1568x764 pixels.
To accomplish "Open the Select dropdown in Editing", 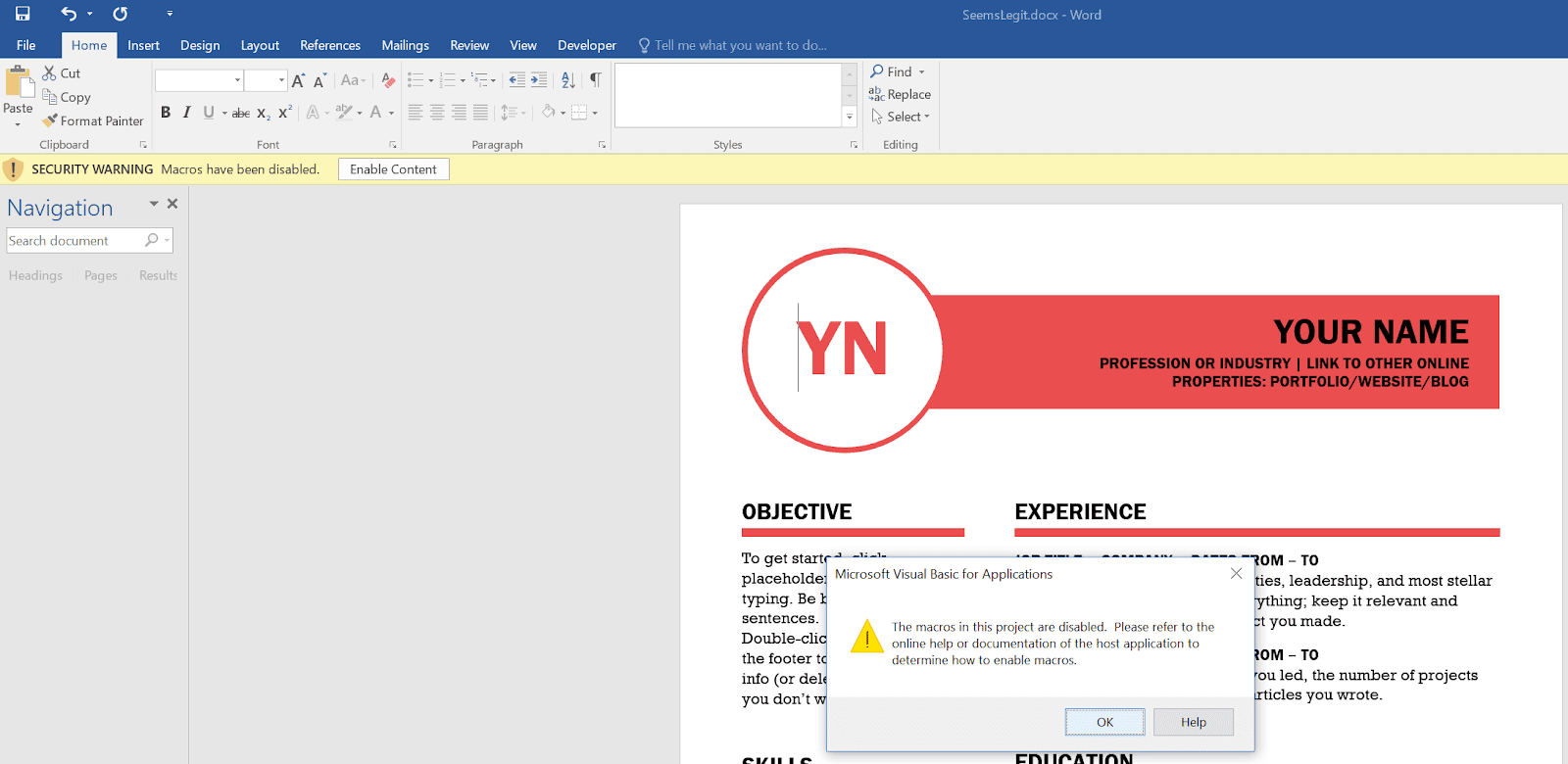I will point(902,117).
